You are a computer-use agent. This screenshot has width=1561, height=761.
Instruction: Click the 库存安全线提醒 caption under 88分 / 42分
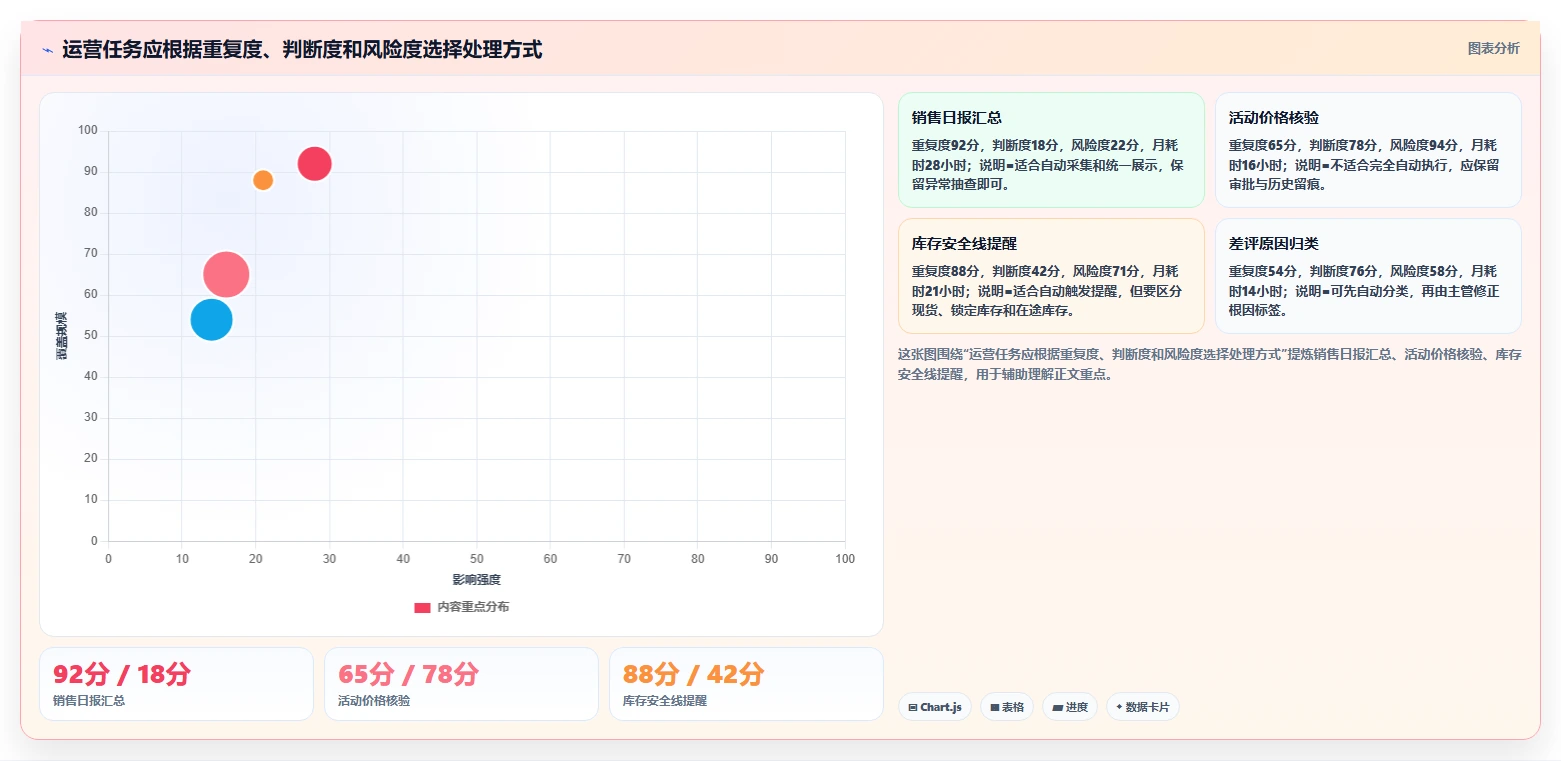click(x=665, y=701)
